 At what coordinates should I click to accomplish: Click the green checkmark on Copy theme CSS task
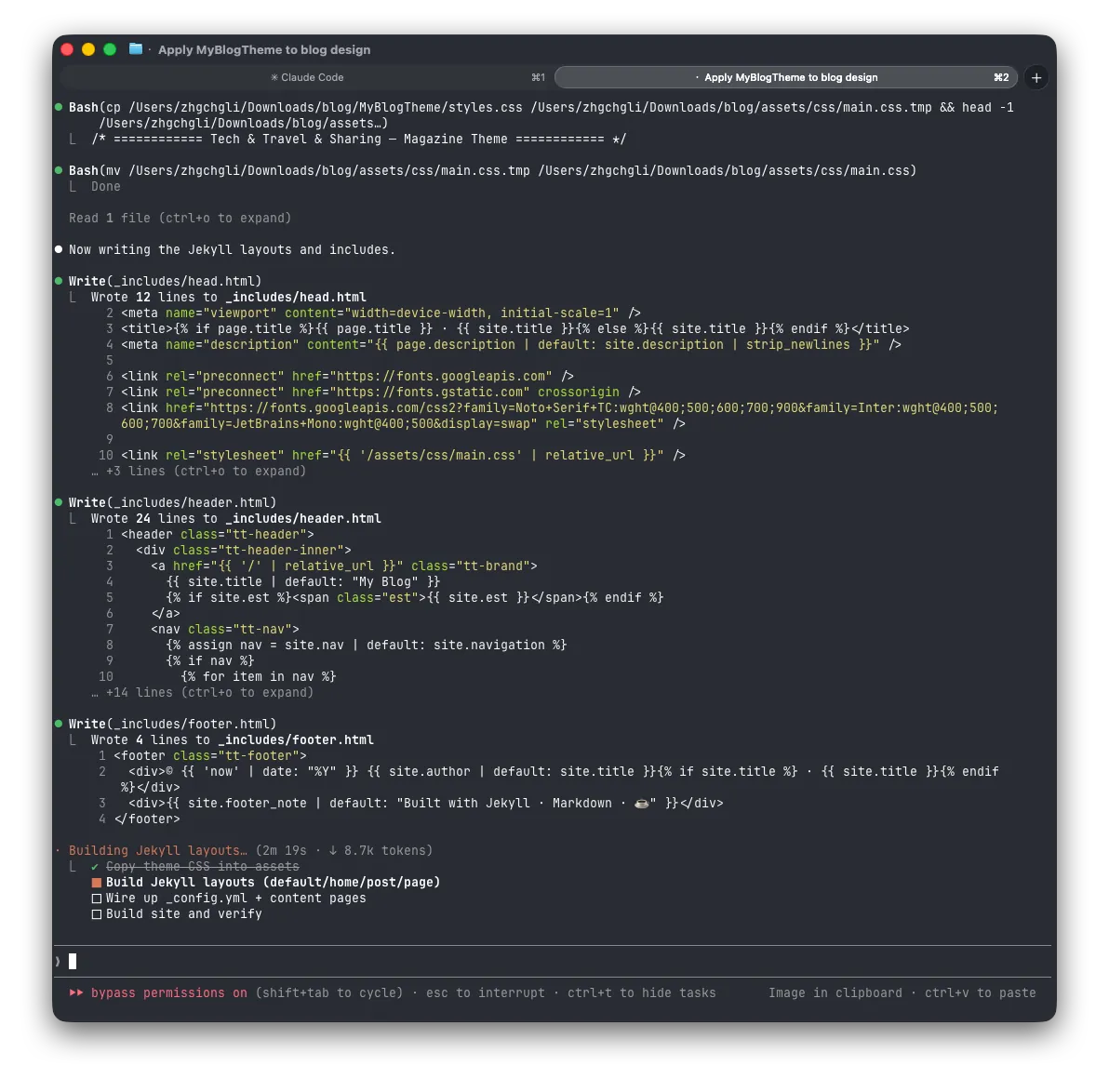(x=95, y=867)
